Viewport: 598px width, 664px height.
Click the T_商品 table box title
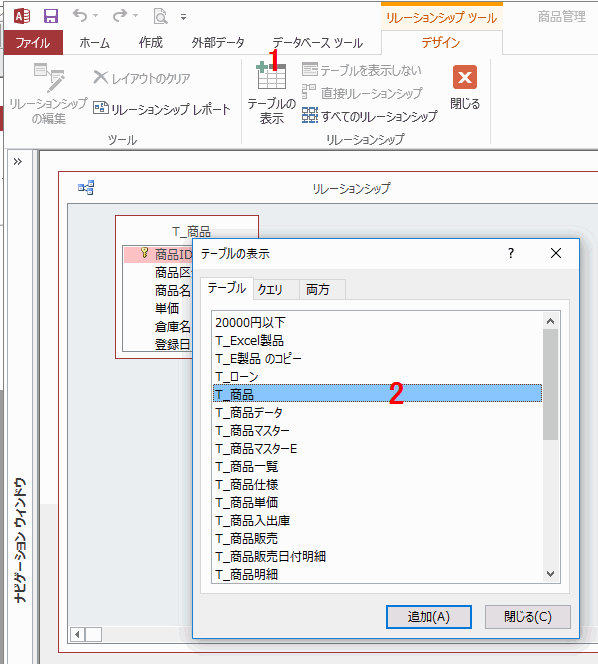point(191,231)
